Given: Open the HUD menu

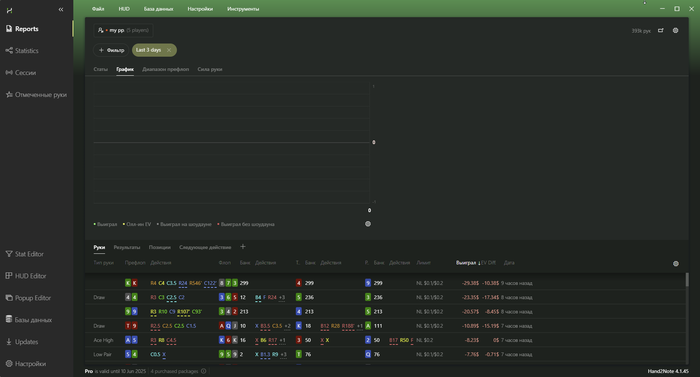Looking at the screenshot, I should click(x=124, y=9).
